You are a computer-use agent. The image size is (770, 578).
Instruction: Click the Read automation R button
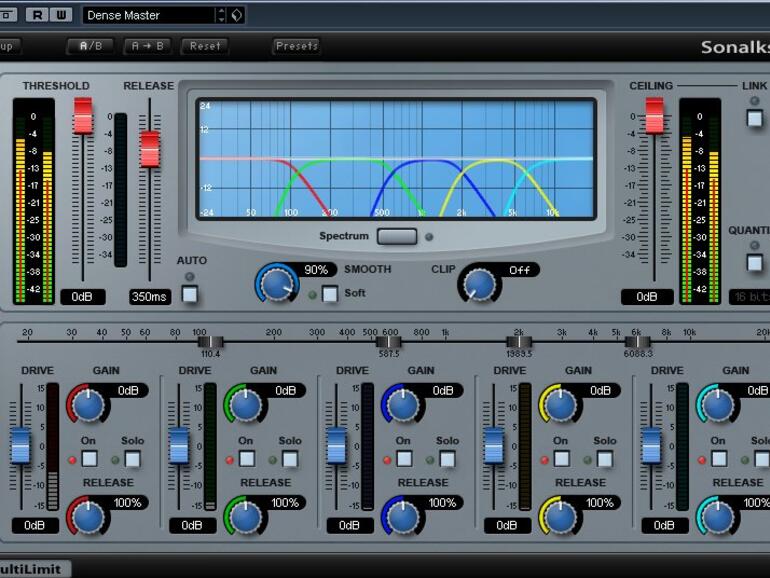click(x=36, y=15)
